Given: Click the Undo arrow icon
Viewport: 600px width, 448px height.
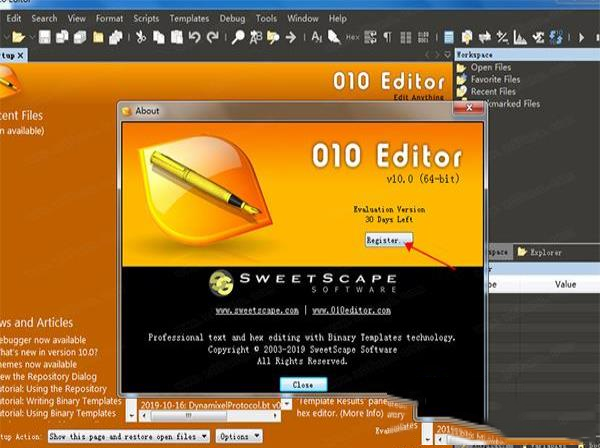Looking at the screenshot, I should coord(194,37).
